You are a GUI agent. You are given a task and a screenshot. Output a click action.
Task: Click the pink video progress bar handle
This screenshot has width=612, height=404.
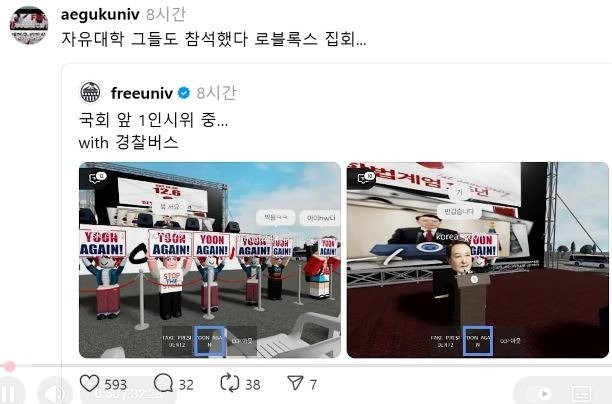coord(9,366)
